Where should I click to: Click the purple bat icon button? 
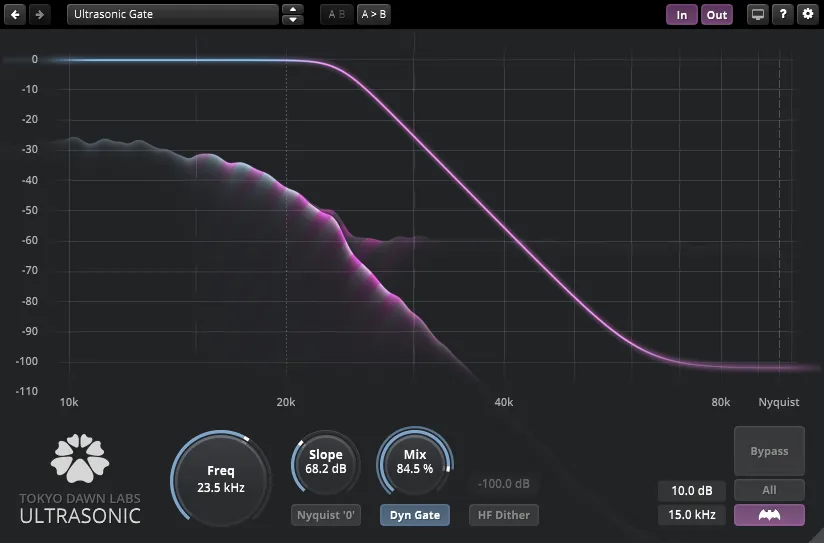[x=769, y=515]
